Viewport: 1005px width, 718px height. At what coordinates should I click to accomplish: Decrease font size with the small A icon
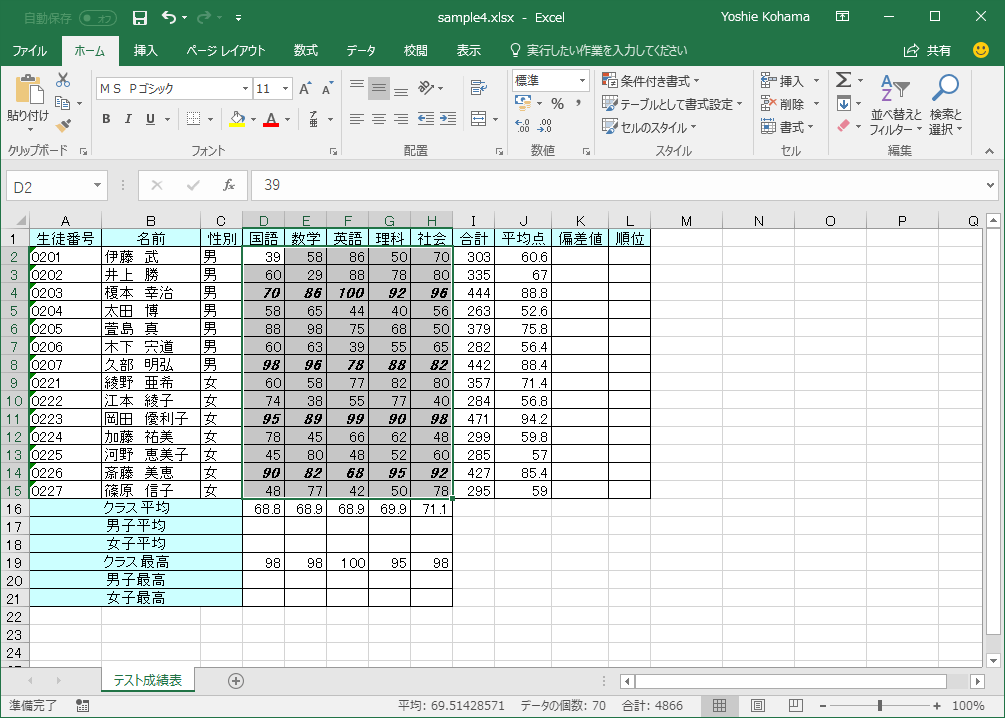click(328, 88)
